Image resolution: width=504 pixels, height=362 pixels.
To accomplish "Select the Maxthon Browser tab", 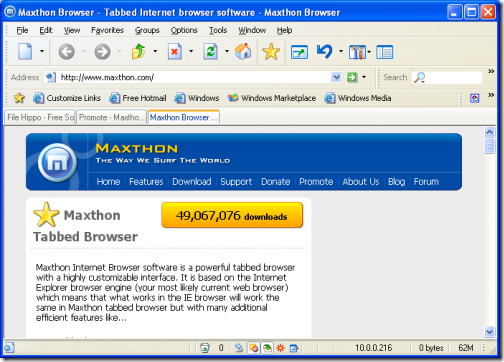I will [183, 117].
